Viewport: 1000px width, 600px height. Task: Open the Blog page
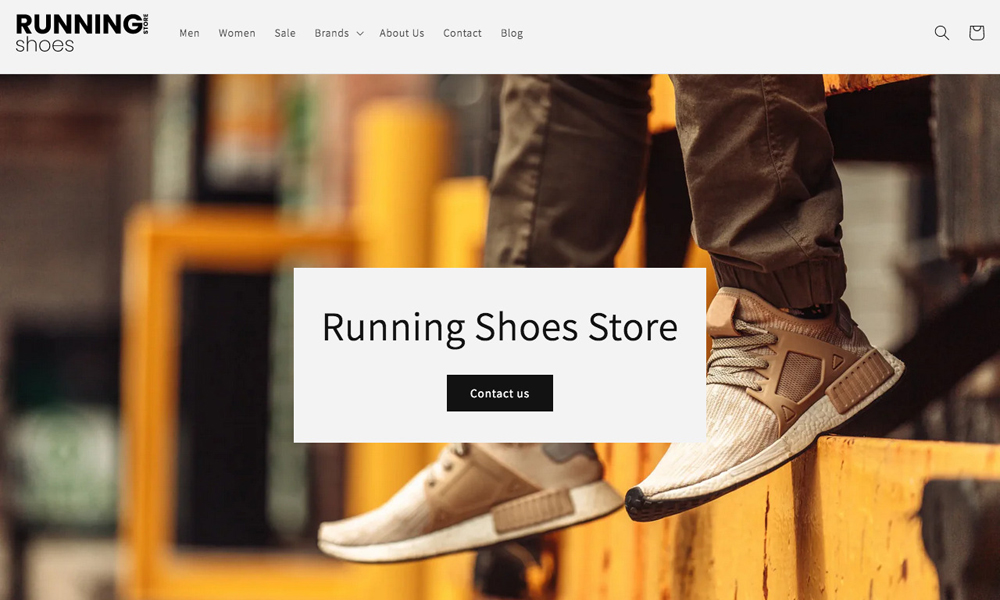point(511,33)
